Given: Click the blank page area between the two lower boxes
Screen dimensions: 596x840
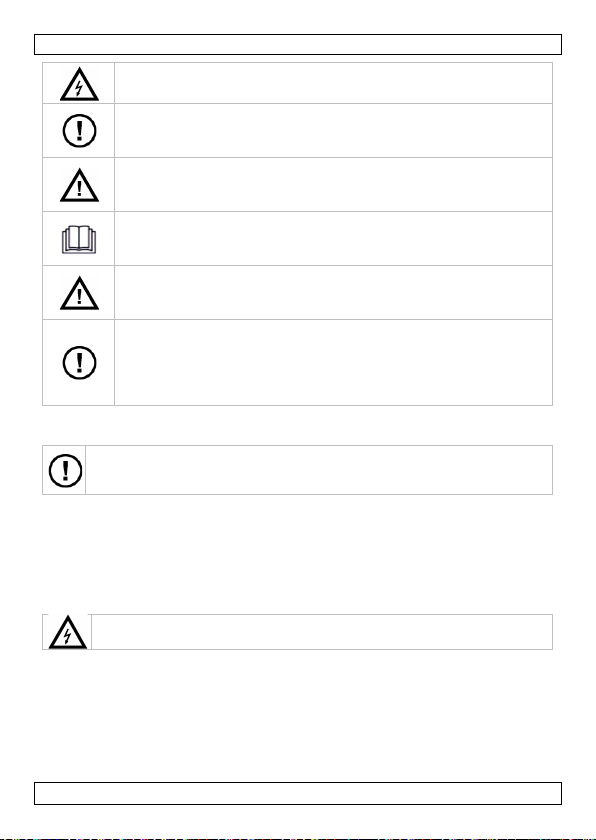Looking at the screenshot, I should coord(298,554).
